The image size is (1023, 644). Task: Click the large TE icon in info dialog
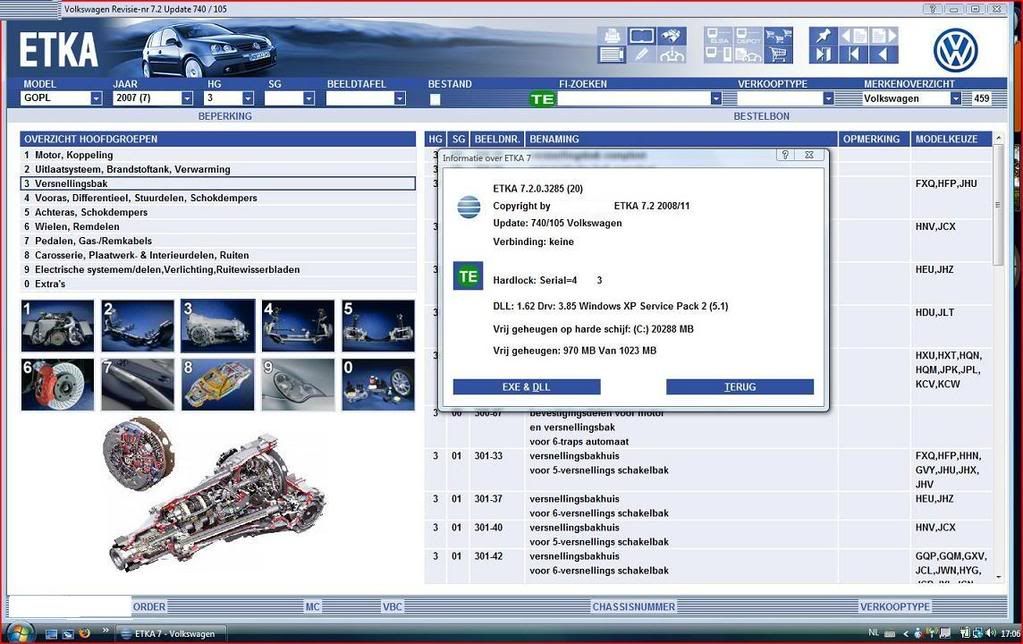[x=468, y=277]
